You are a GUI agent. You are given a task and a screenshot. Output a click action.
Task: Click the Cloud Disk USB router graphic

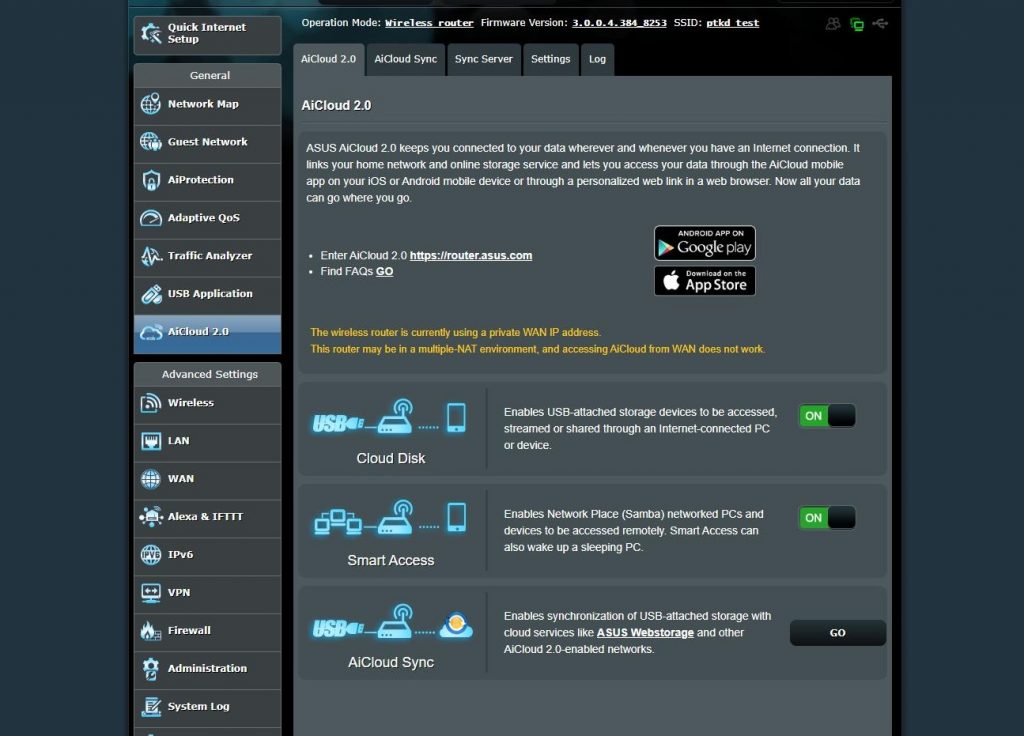click(x=389, y=417)
